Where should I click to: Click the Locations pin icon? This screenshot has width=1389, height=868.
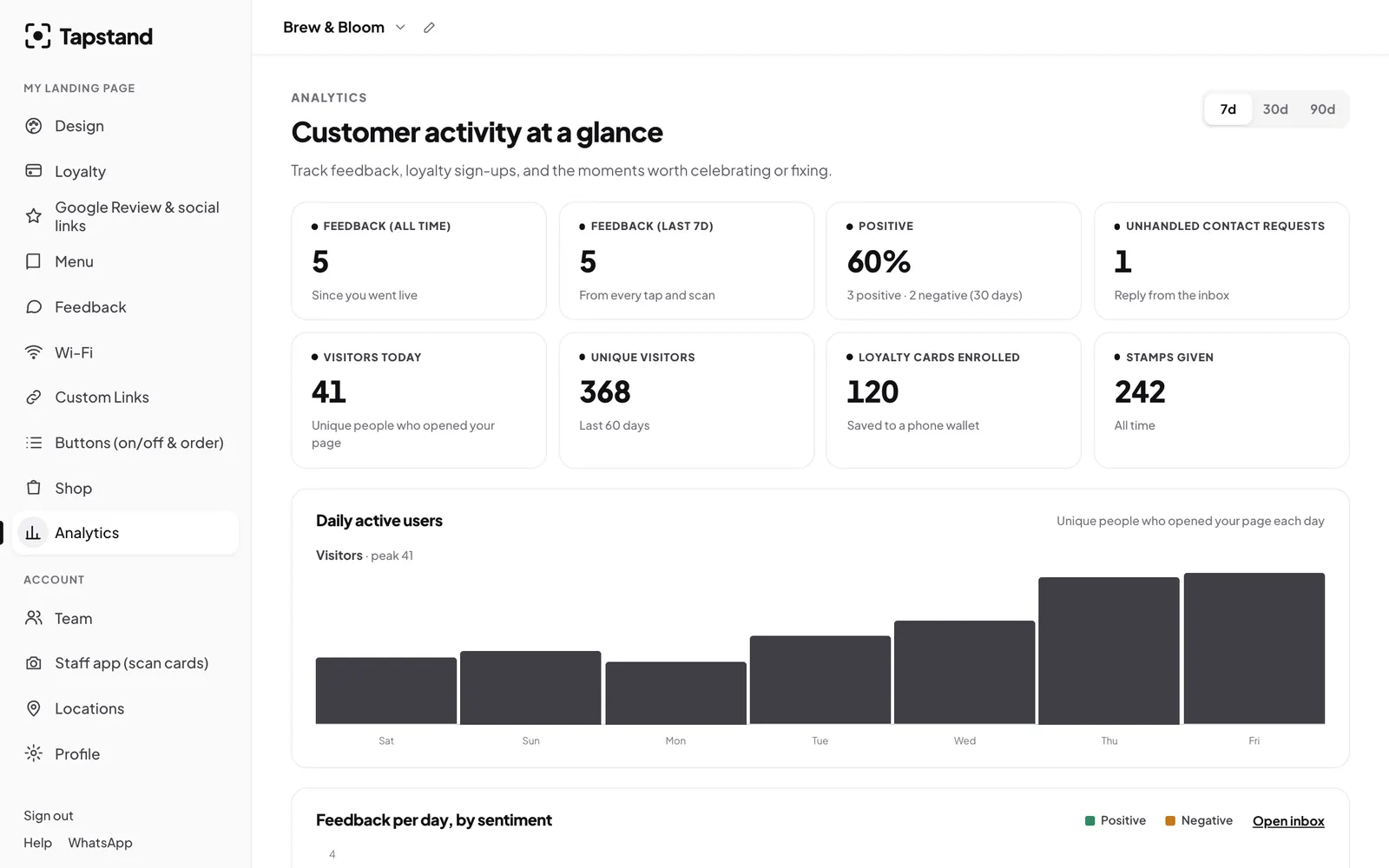pyautogui.click(x=34, y=708)
